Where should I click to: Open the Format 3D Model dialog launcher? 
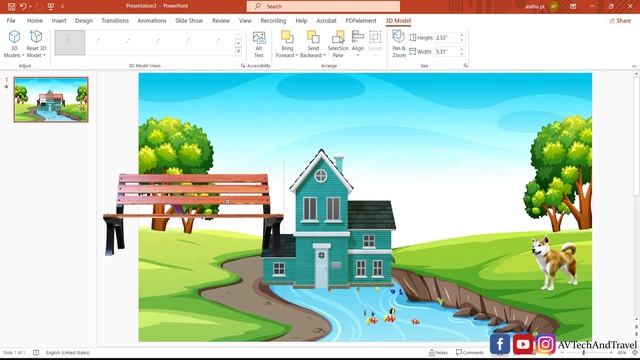[243, 66]
